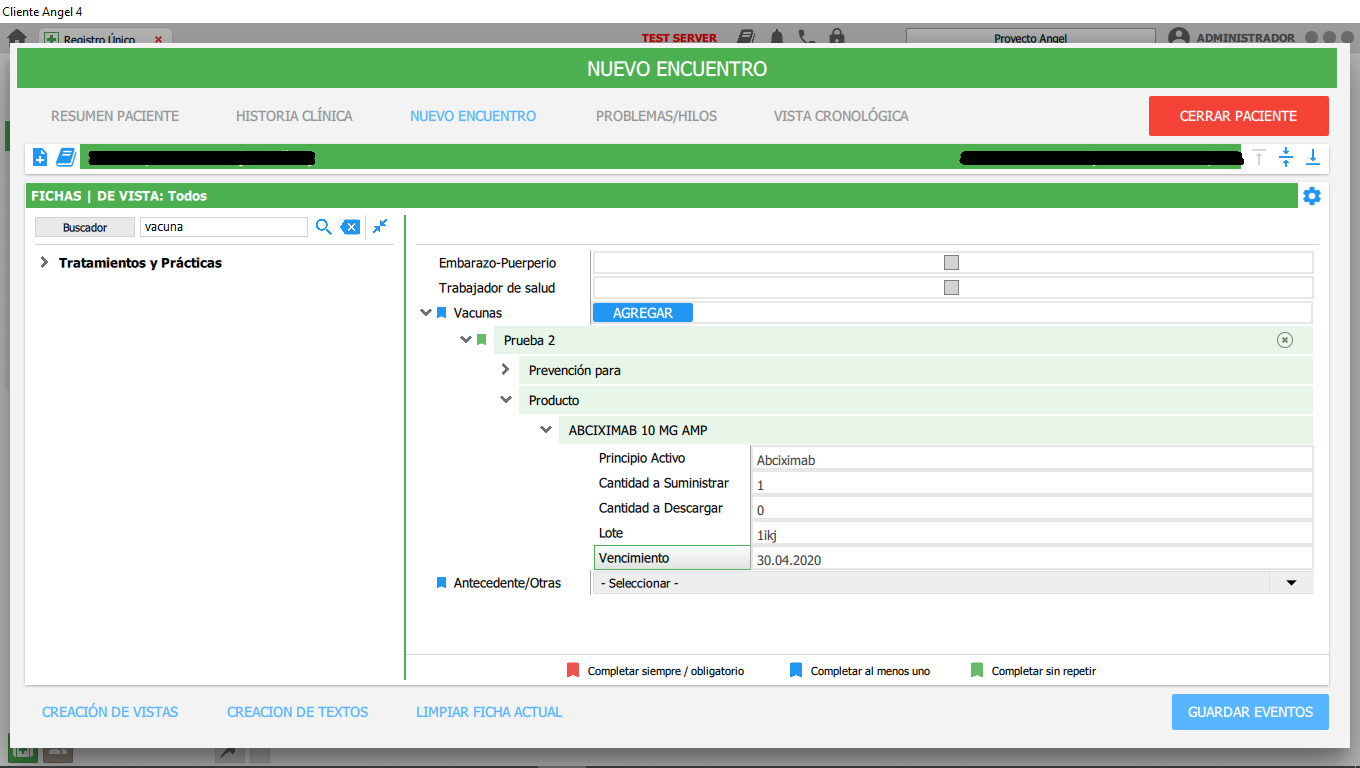
Task: Check the Embarazo-Puerperio checkbox
Action: [952, 263]
